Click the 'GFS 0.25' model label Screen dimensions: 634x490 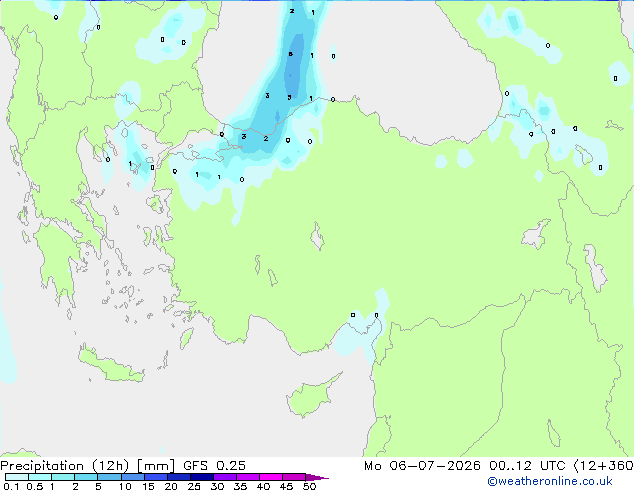point(214,466)
